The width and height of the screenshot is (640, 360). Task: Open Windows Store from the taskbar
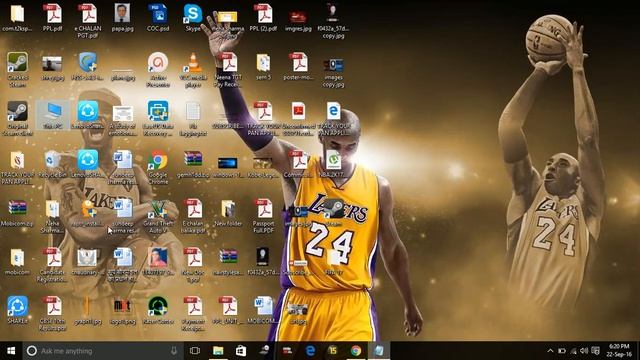[241, 351]
